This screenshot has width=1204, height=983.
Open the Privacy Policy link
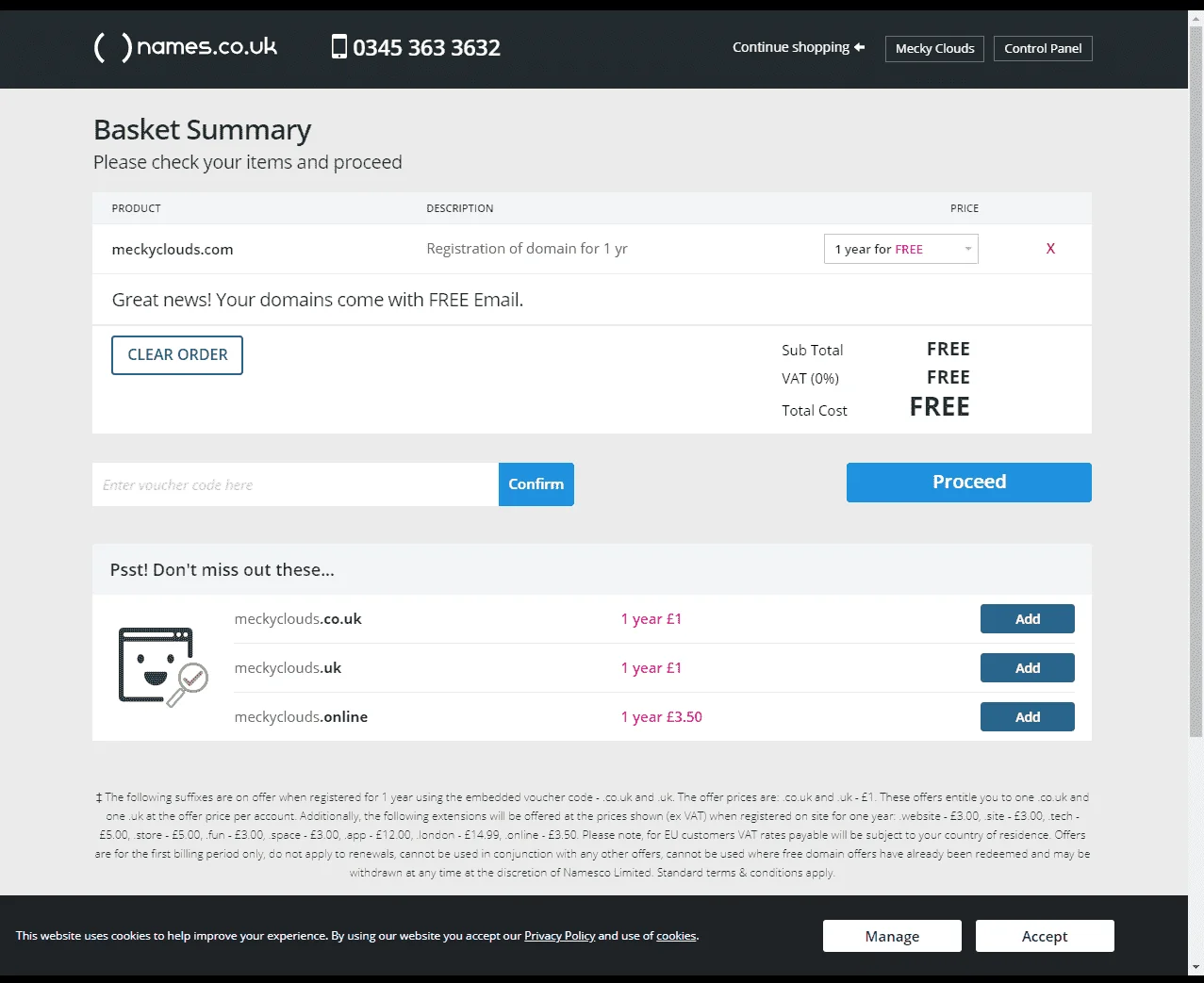click(x=560, y=936)
